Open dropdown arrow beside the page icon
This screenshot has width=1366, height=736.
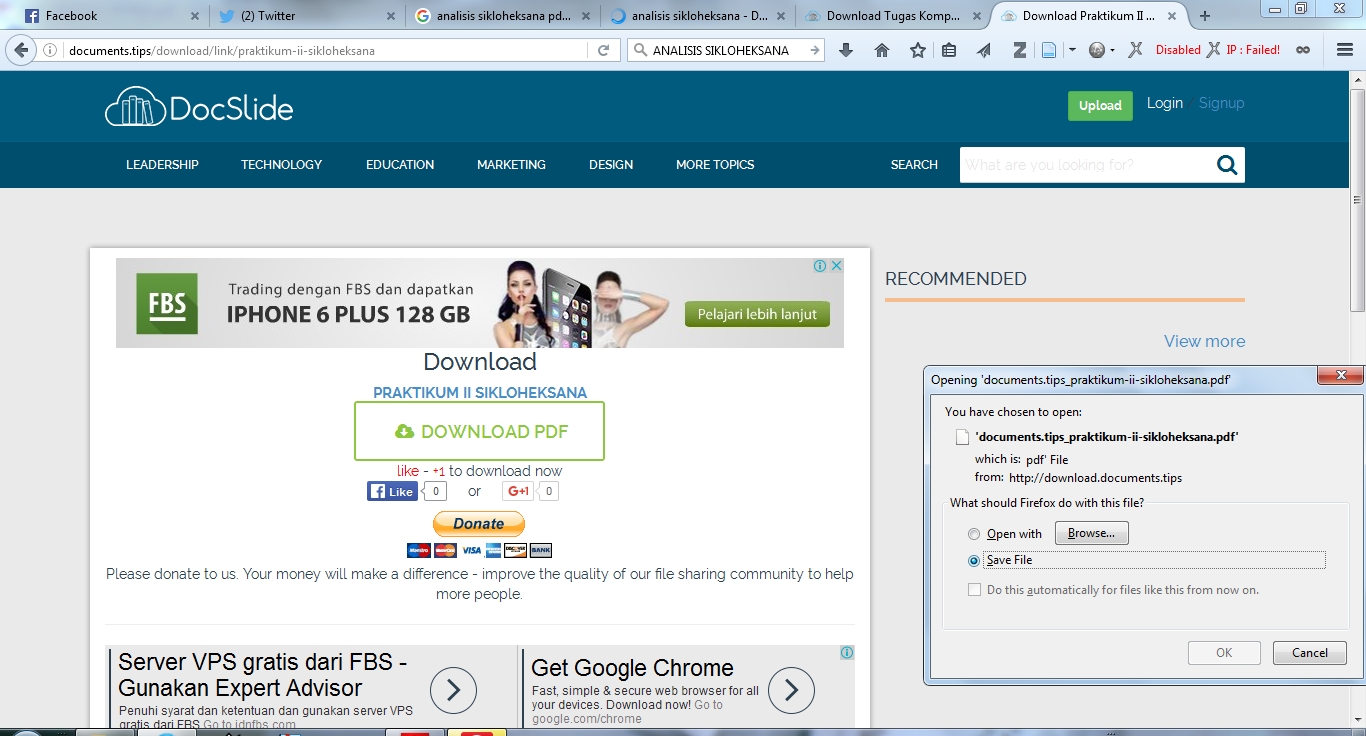point(1072,50)
